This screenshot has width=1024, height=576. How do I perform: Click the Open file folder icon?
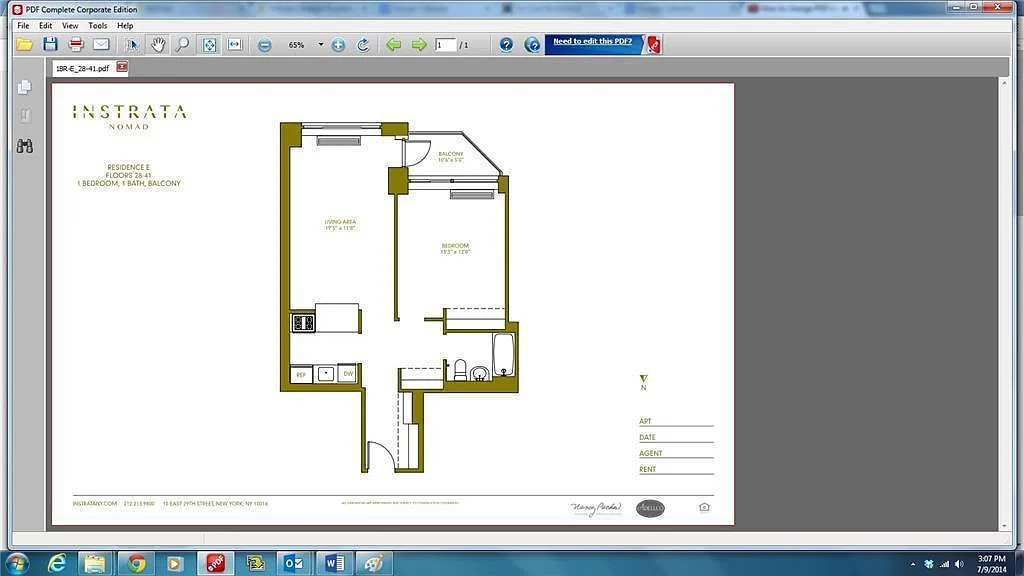tap(24, 45)
